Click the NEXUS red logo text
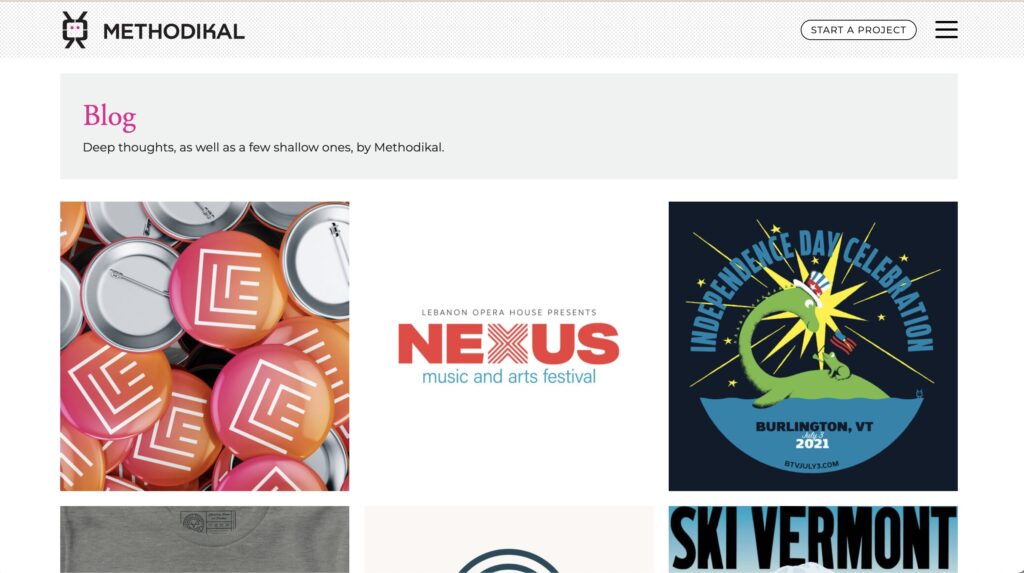Screen dimensions: 1024x573 (509, 343)
